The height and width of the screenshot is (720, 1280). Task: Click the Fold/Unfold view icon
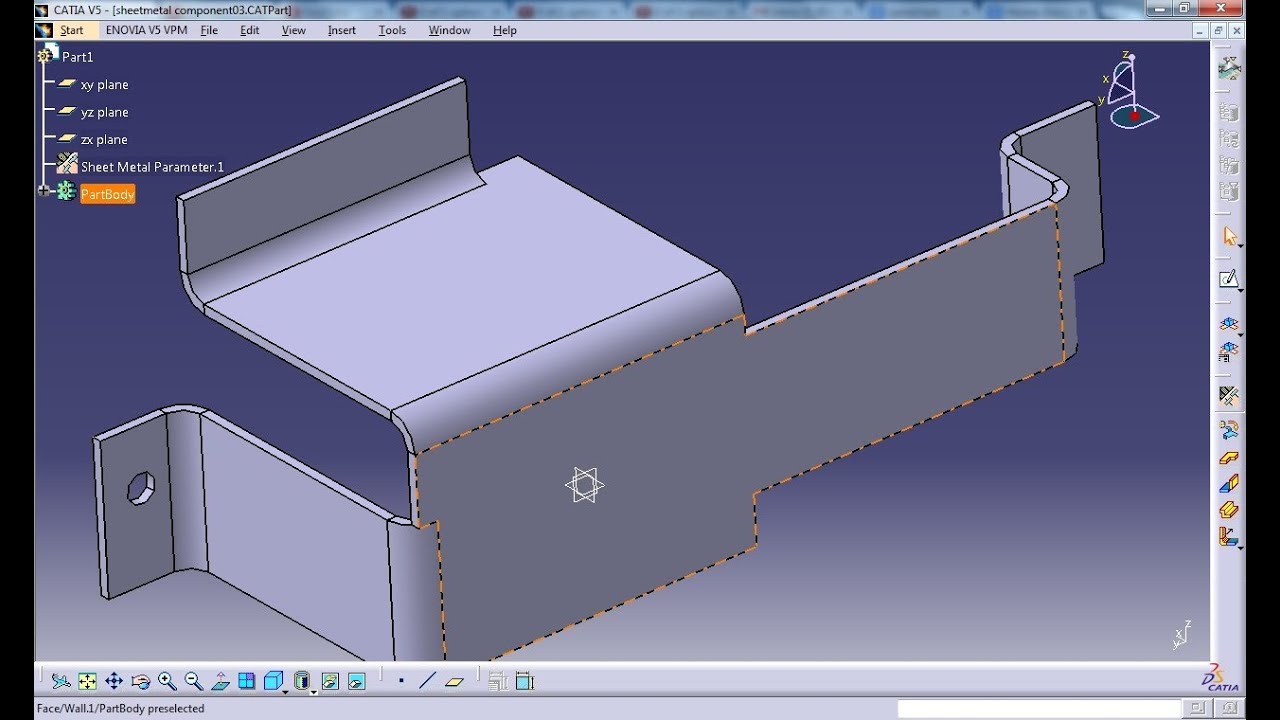[1229, 324]
